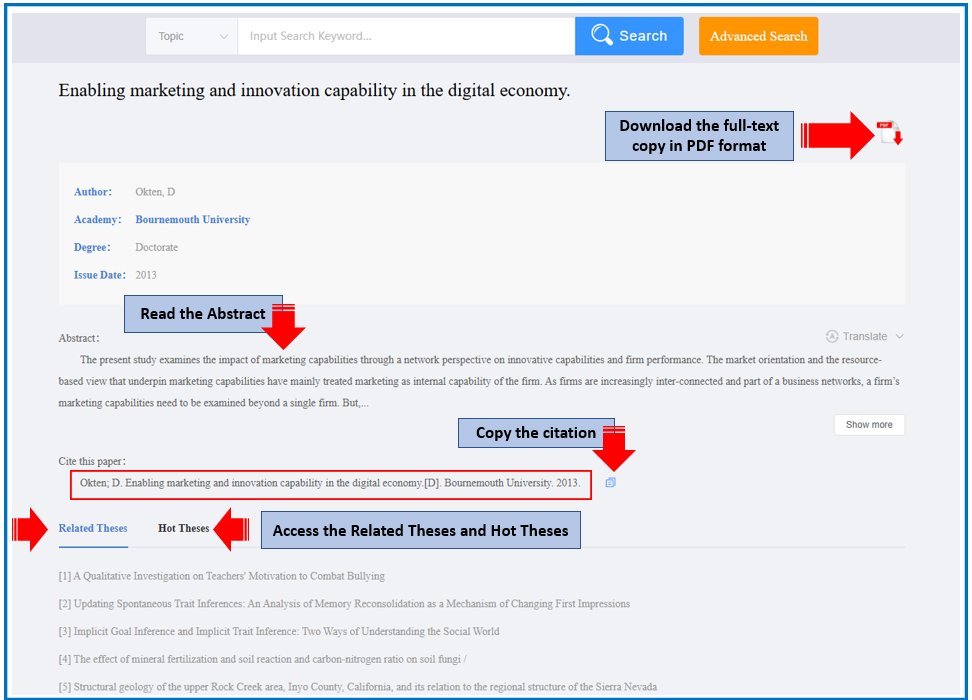Open thesis on Structural geology of Rock Creek
Viewport: 972px width, 700px height.
(358, 686)
